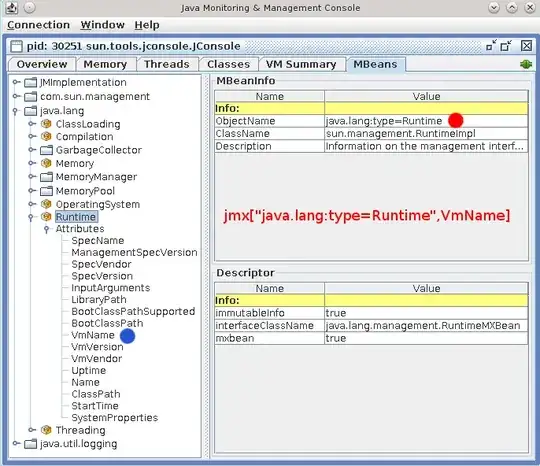540x466 pixels.
Task: Select the VmName attribute
Action: [93, 335]
